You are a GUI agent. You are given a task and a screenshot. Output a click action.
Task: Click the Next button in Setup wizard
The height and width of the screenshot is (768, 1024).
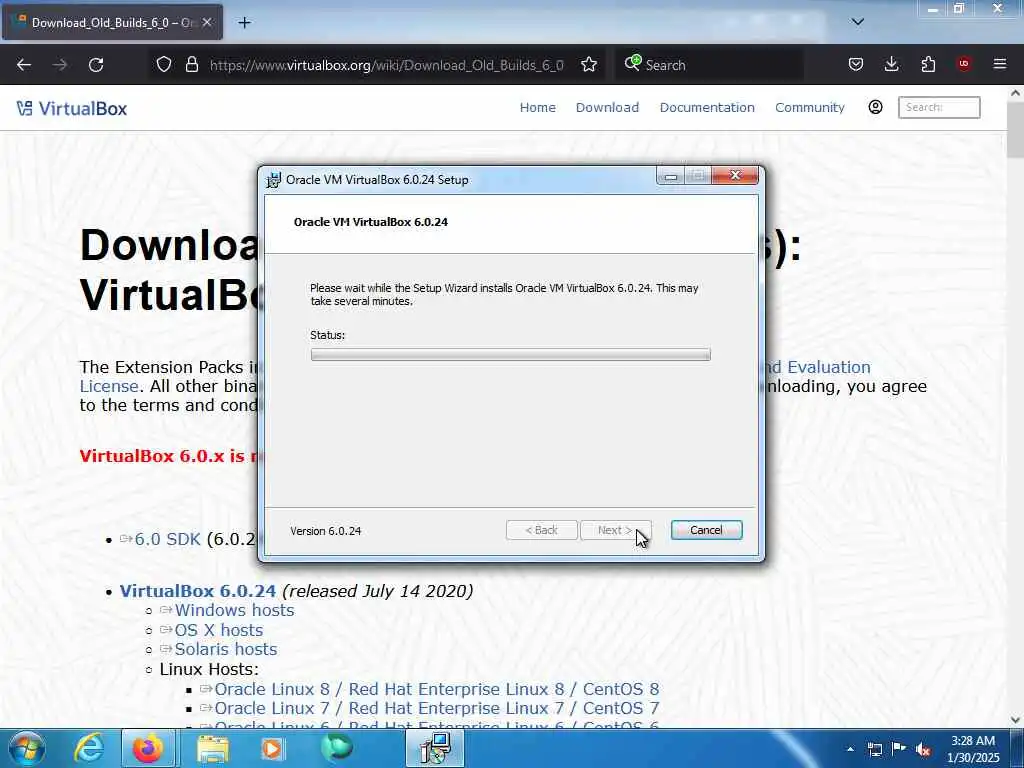pos(615,530)
